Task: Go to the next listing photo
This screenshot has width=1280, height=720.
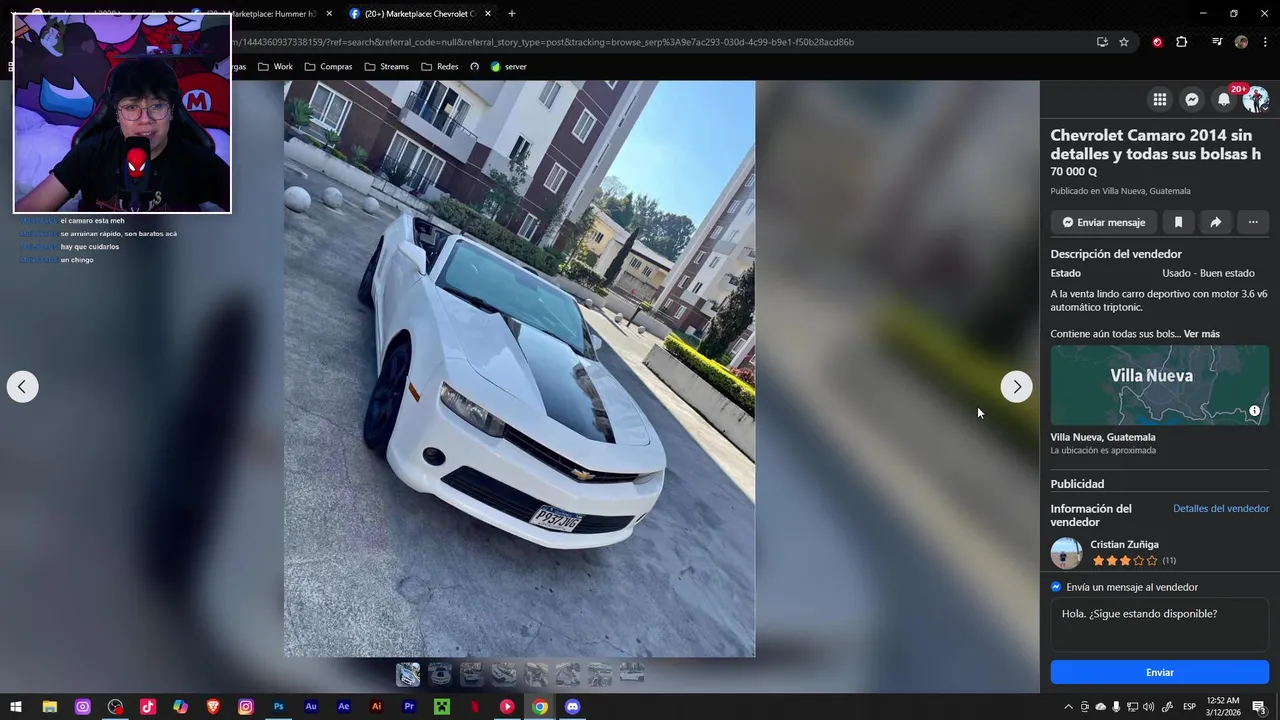Action: [1017, 387]
